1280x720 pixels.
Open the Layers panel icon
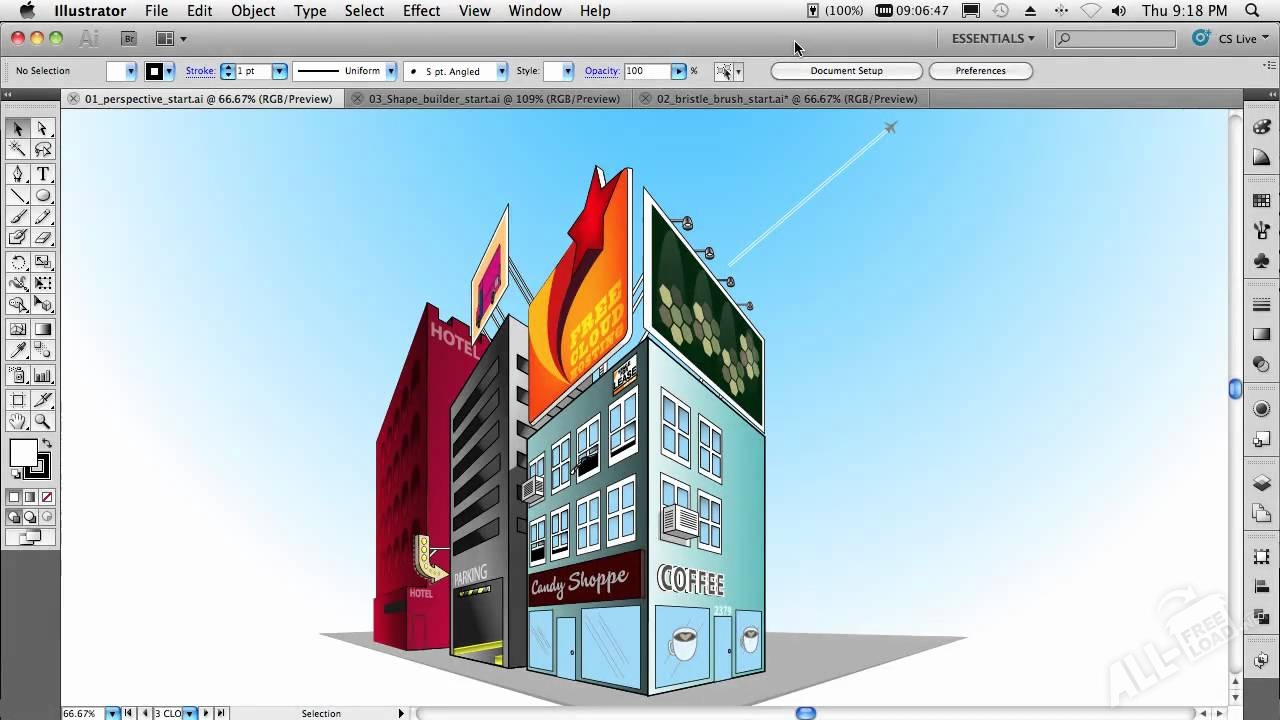click(1262, 484)
